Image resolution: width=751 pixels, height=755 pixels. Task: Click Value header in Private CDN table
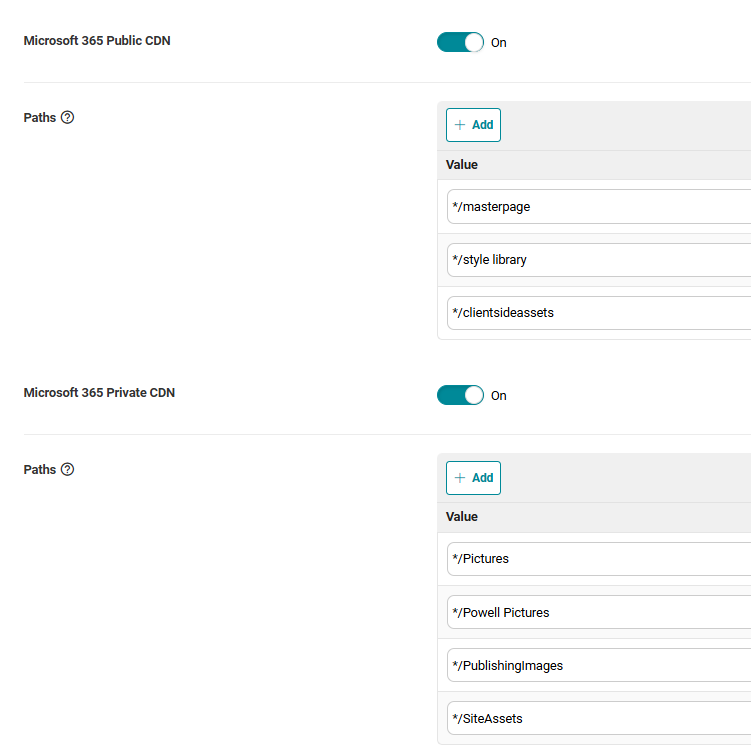point(462,517)
